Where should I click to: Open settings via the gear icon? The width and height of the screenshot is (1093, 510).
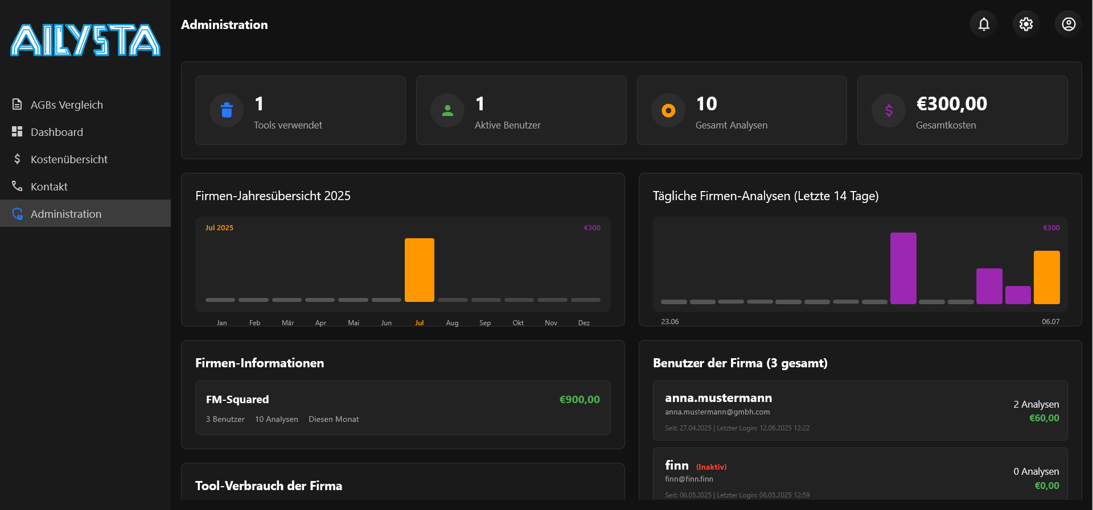[1026, 24]
